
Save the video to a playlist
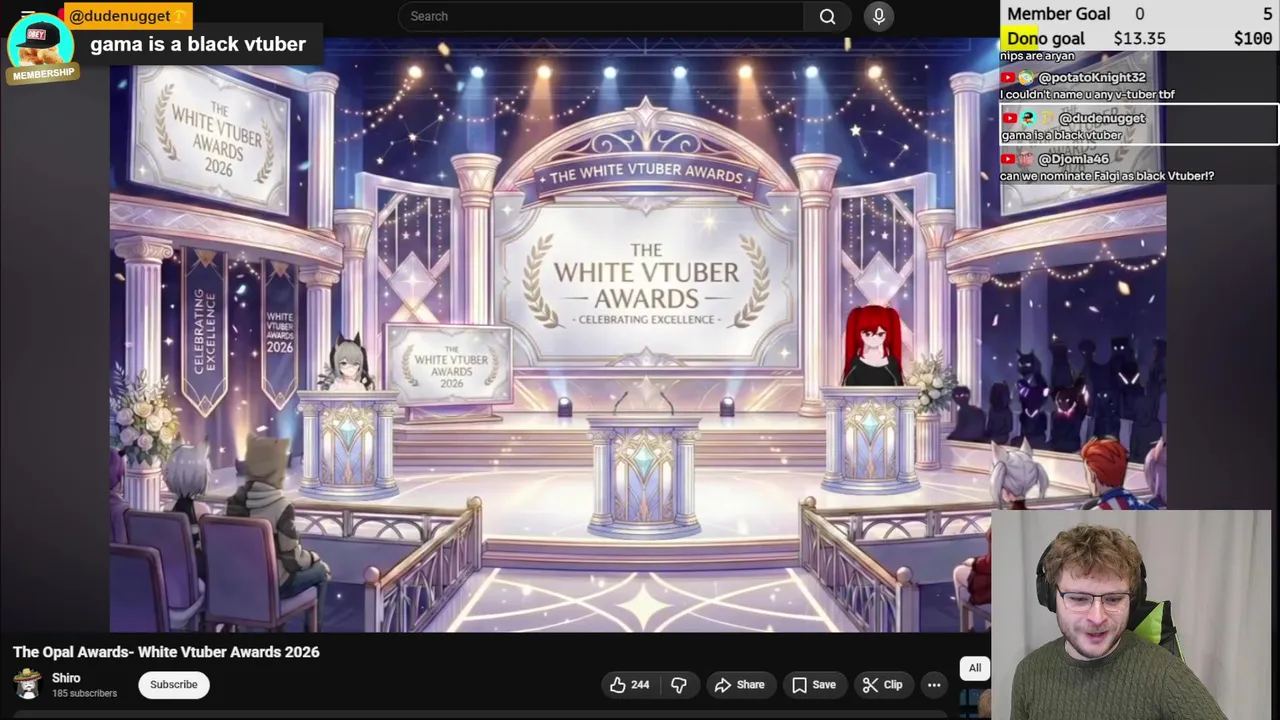[x=814, y=685]
